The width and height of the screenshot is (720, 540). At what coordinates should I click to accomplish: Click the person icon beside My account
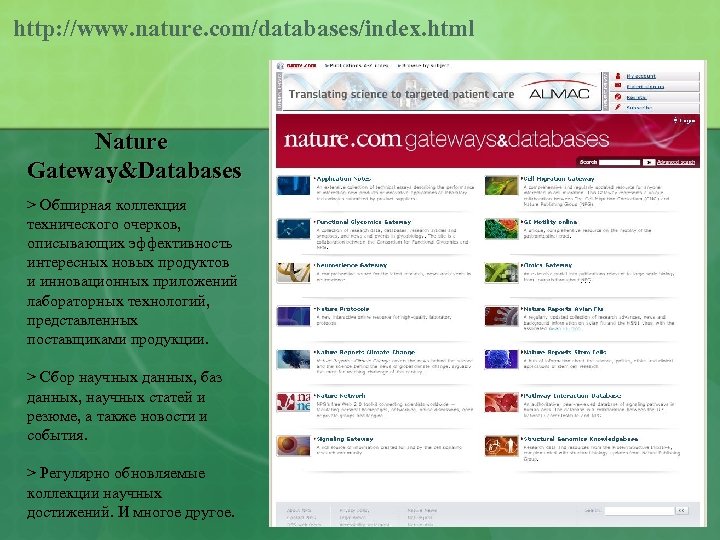pyautogui.click(x=618, y=76)
